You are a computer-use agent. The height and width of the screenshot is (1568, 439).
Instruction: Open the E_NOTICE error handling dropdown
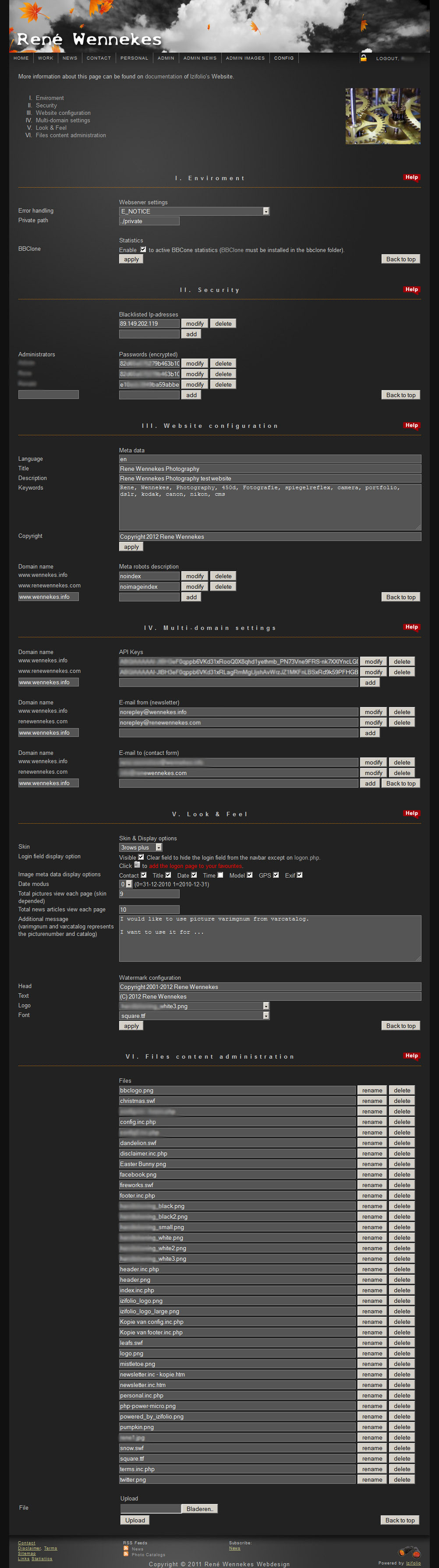(x=194, y=211)
